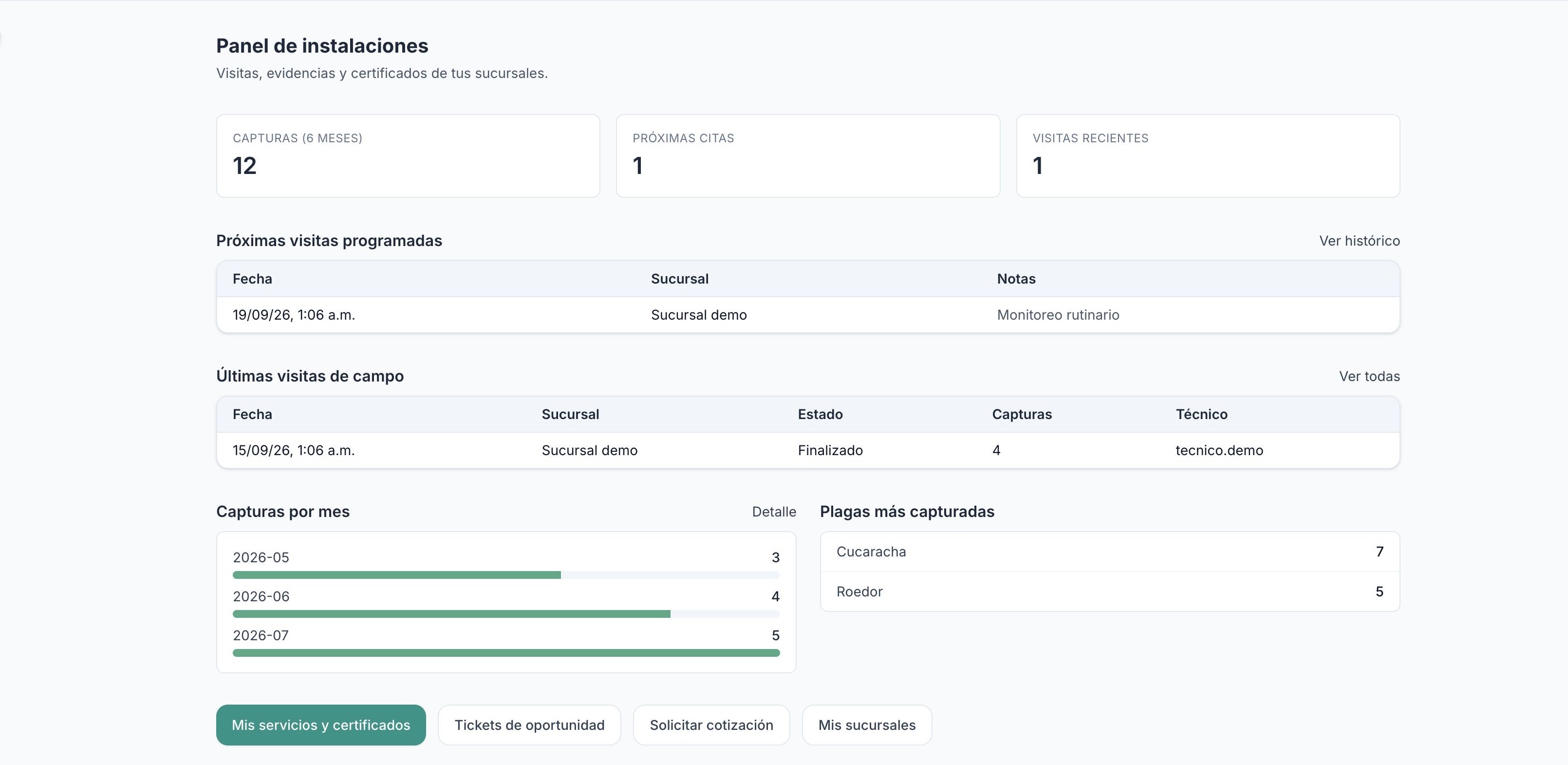The image size is (1568, 765).
Task: Click the Próximas visitas programadas heading
Action: click(329, 241)
